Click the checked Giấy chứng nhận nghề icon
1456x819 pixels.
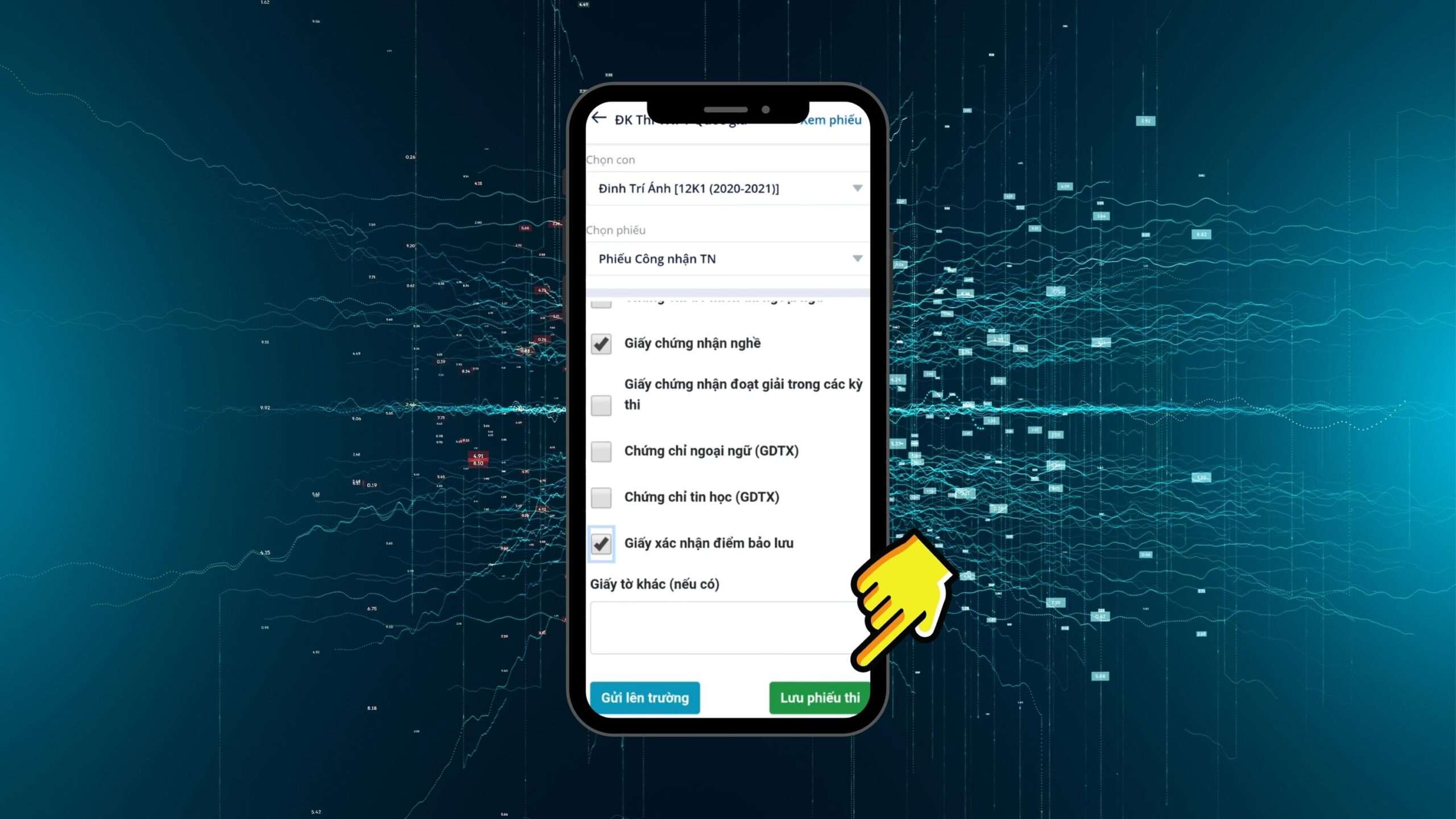[x=601, y=343]
